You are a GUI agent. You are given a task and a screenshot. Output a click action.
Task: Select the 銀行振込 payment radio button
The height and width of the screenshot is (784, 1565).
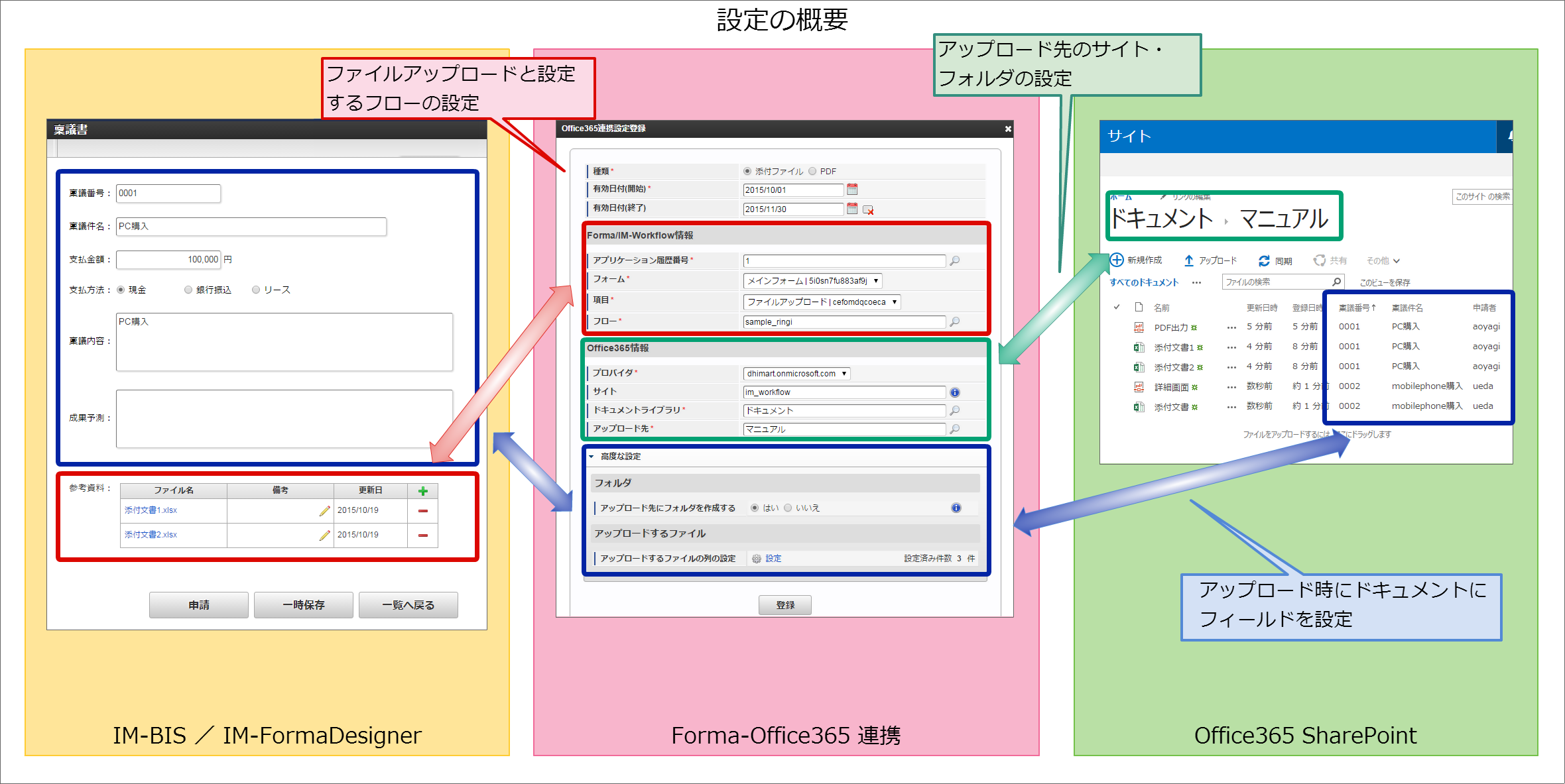188,290
